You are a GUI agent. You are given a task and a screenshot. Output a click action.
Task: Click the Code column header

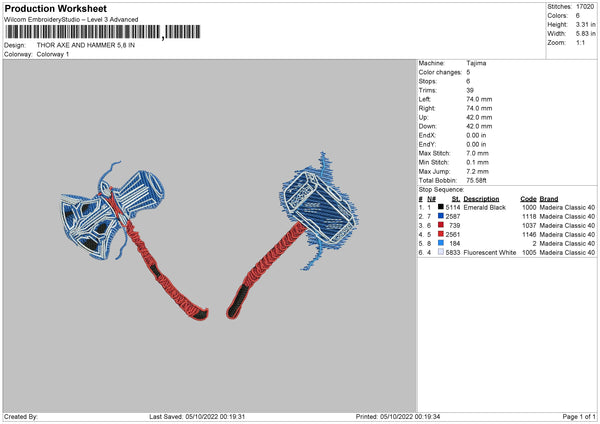click(528, 199)
